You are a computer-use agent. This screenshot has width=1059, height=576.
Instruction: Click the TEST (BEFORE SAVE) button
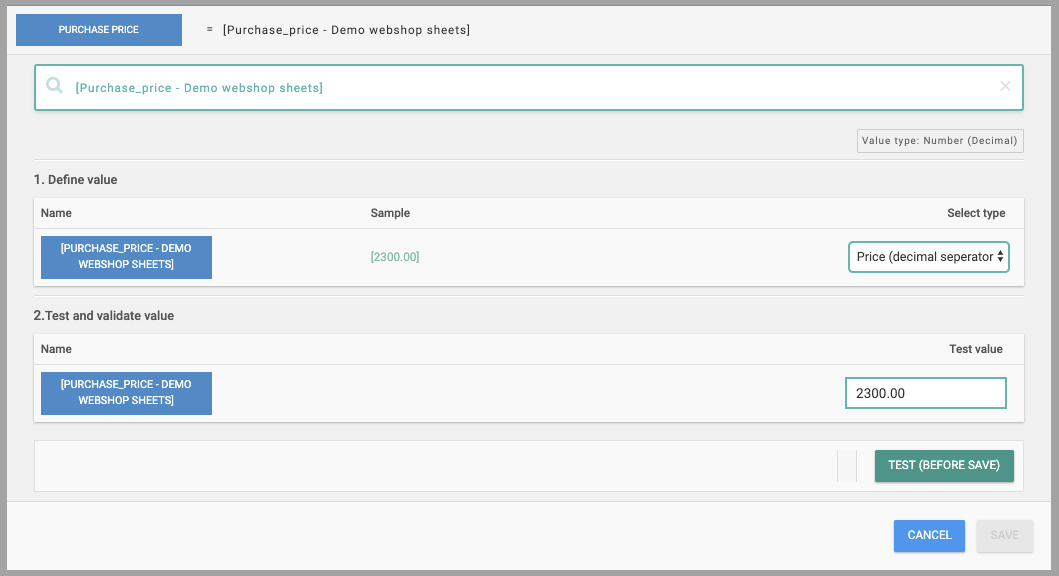944,465
